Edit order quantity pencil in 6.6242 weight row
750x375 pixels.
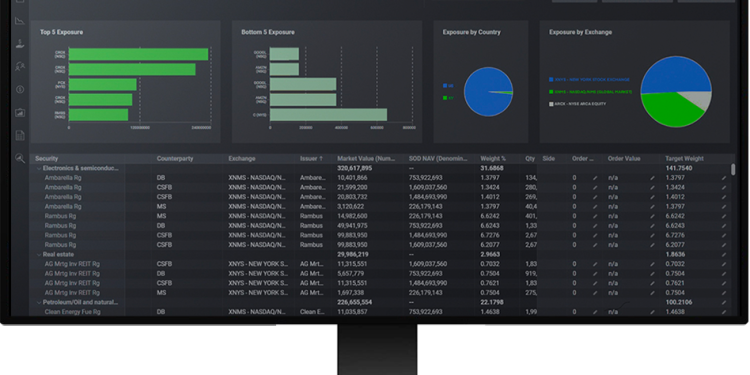(595, 216)
